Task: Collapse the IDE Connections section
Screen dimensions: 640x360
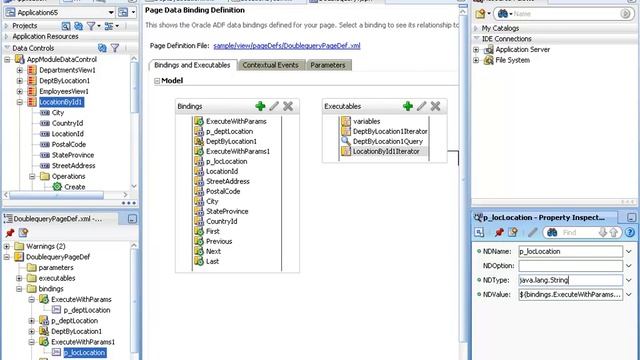Action: pos(476,39)
